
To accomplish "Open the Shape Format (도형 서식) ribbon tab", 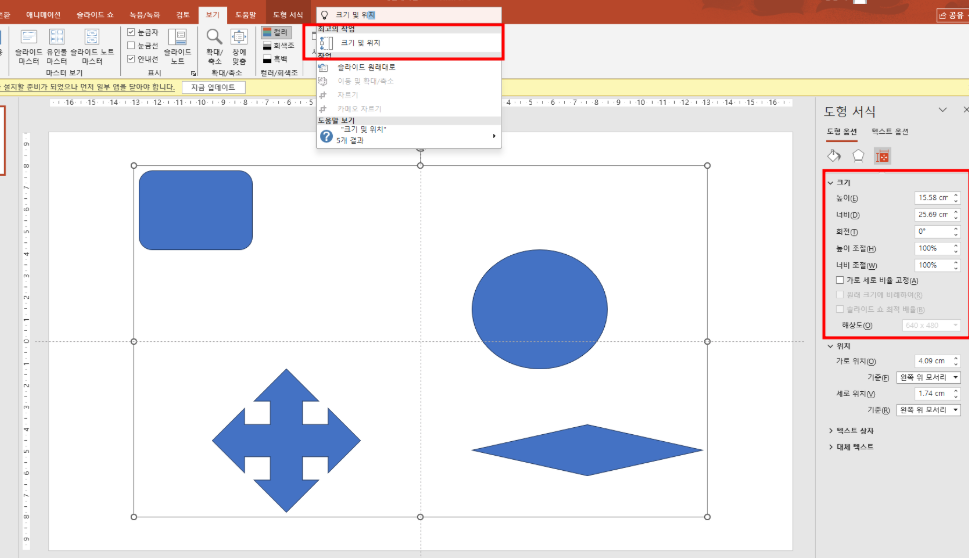I will point(288,15).
